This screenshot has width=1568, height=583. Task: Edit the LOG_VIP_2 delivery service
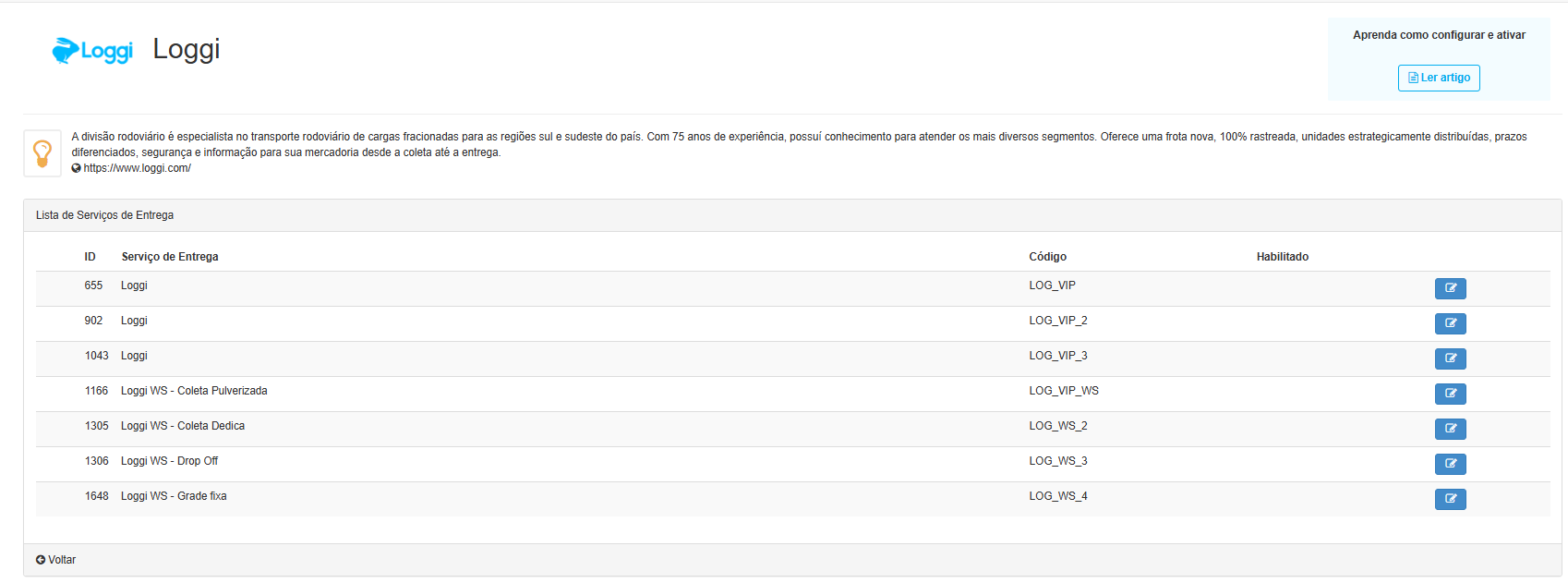[x=1450, y=323]
